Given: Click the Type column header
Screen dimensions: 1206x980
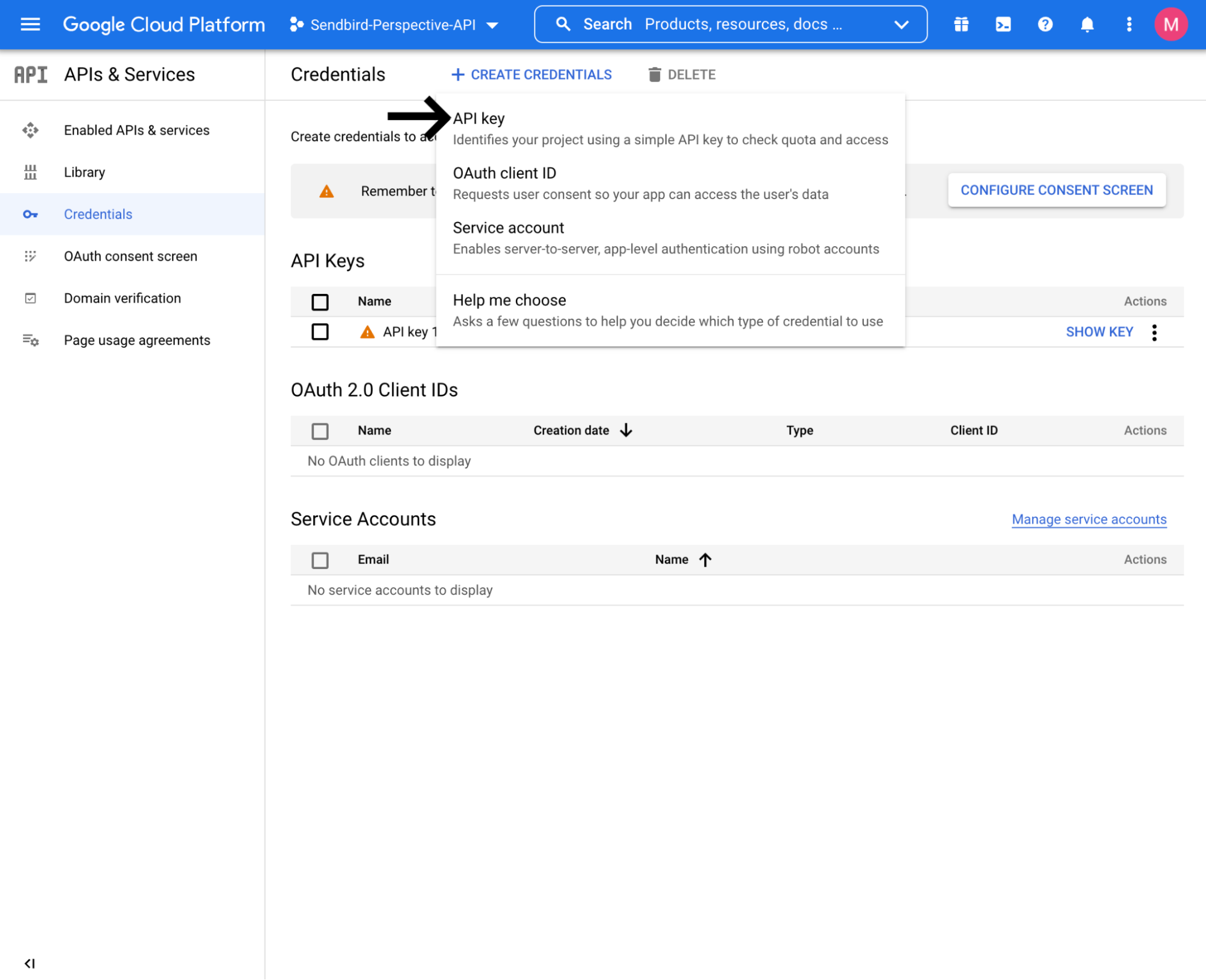Looking at the screenshot, I should pyautogui.click(x=799, y=430).
